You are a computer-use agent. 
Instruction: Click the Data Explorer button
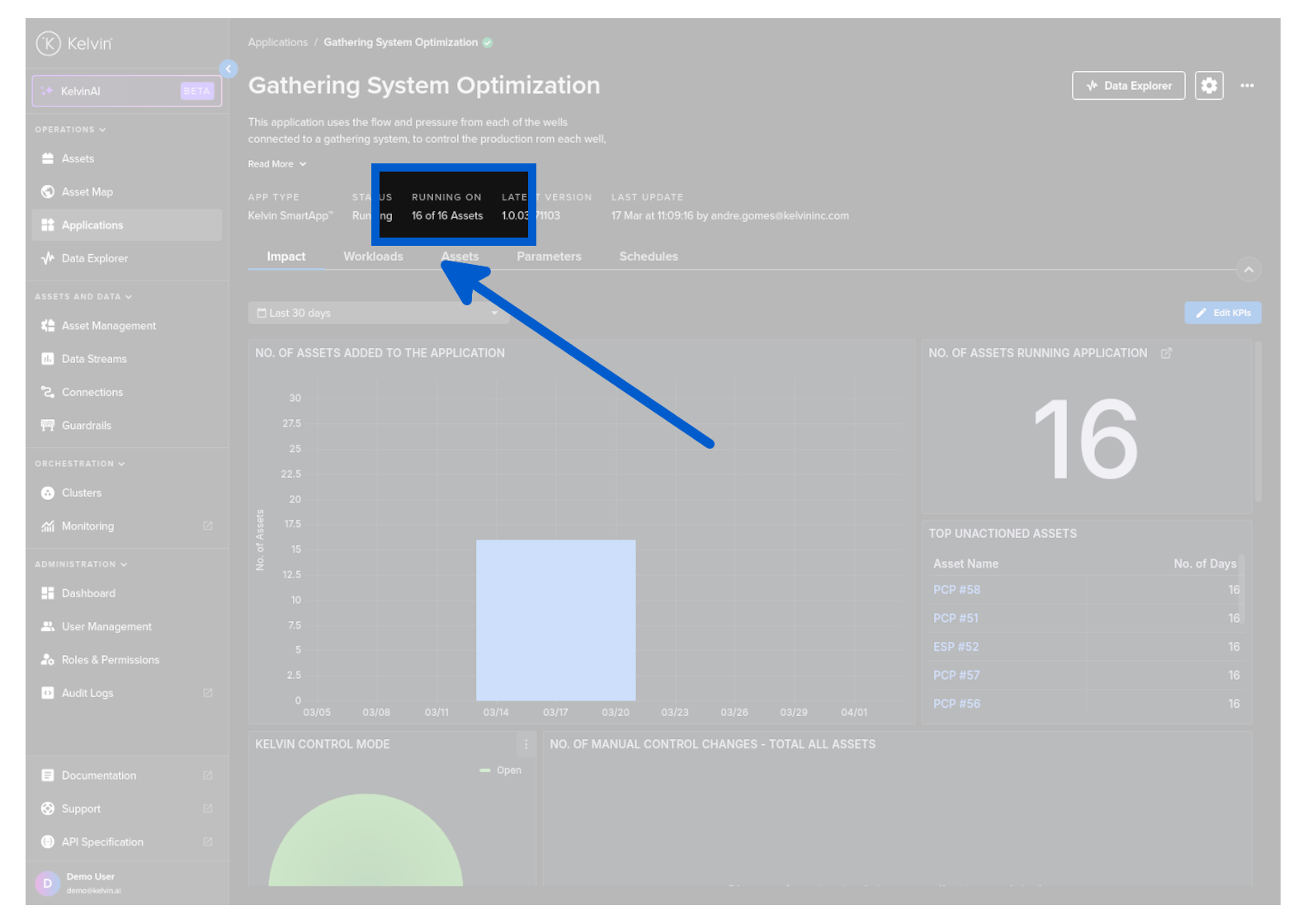click(1128, 86)
